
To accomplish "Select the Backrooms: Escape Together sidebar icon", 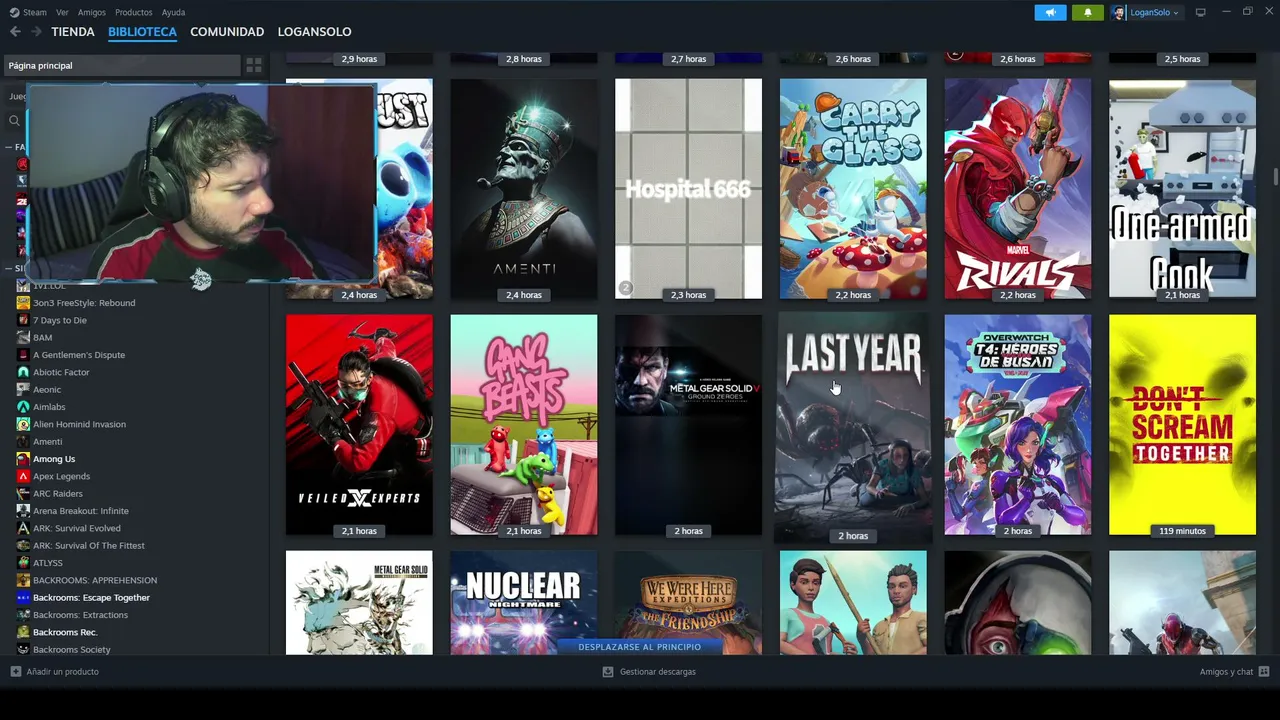I will (23, 598).
